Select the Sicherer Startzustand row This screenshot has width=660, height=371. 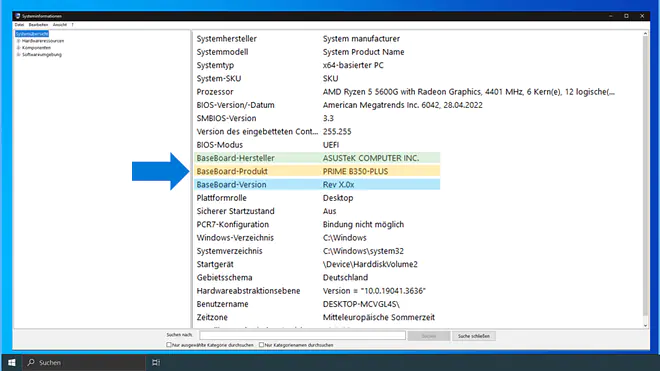pos(418,211)
